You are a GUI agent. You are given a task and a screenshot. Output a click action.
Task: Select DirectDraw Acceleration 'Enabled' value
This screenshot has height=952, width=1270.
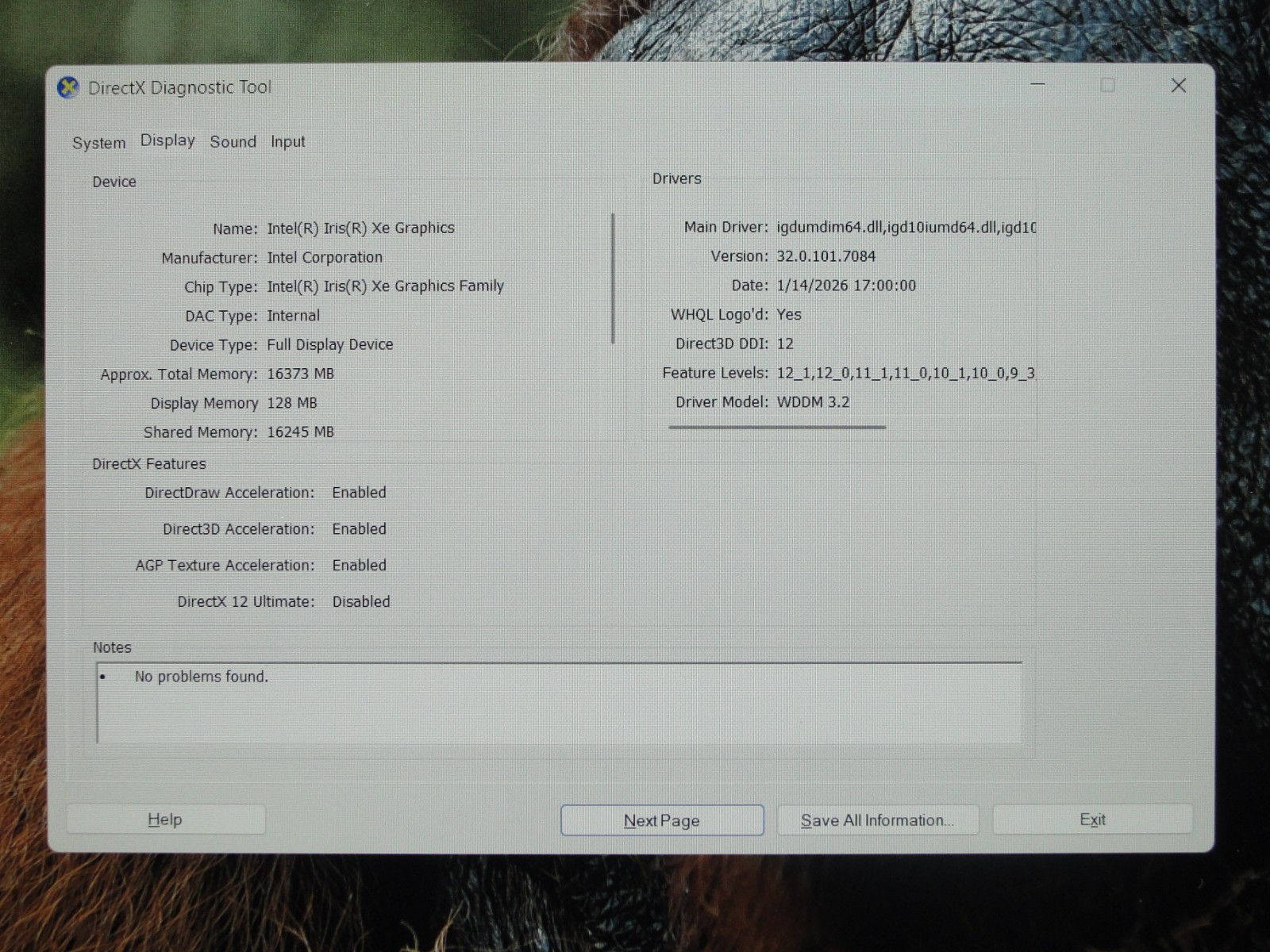[359, 493]
